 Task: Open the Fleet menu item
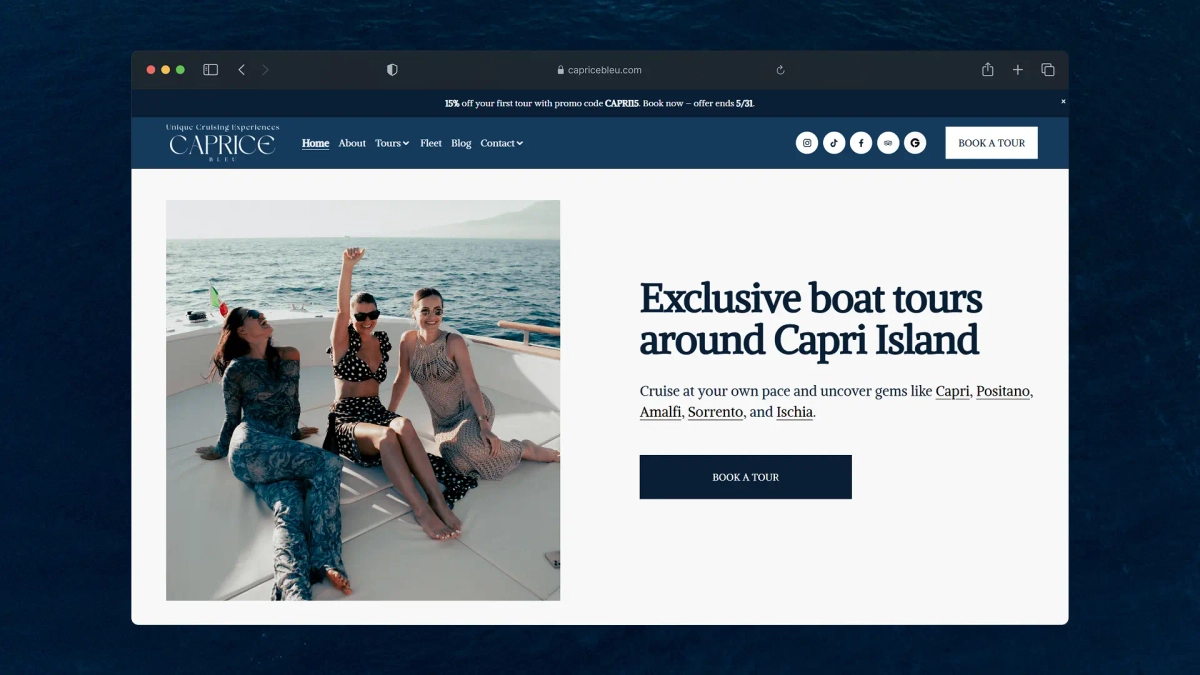click(431, 143)
